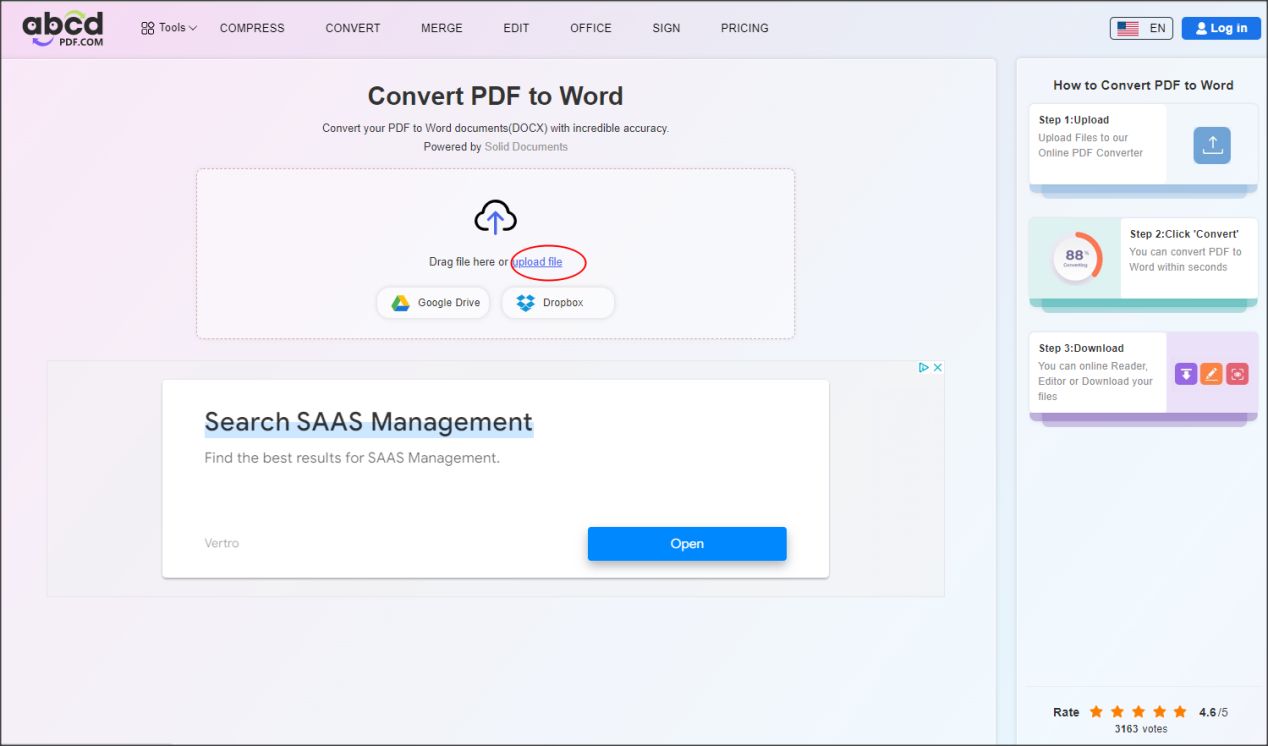The height and width of the screenshot is (746, 1268).
Task: Click the Step 2:Click 'Convert' title
Action: [x=1184, y=234]
